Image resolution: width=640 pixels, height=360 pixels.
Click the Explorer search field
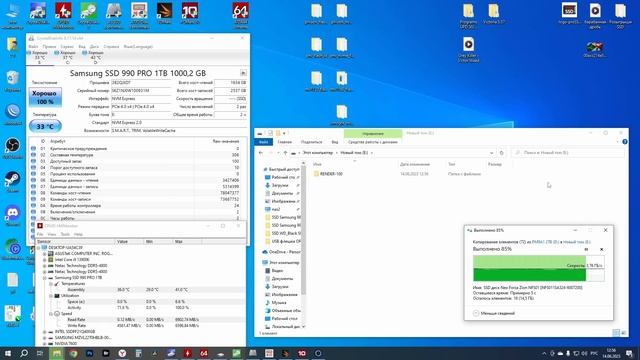[567, 153]
